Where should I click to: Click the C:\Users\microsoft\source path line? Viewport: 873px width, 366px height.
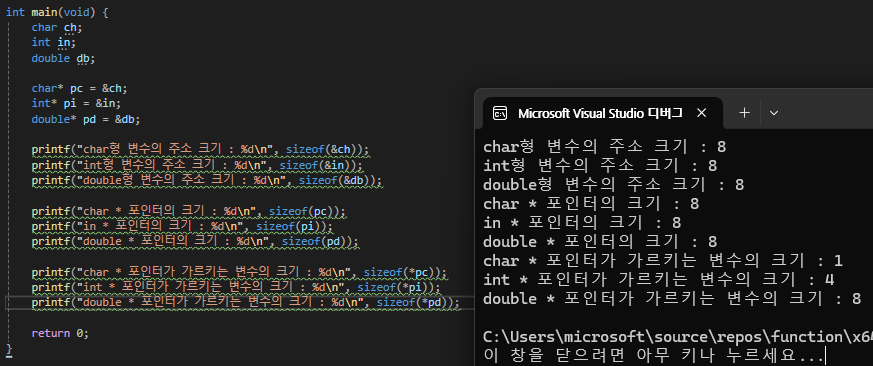pyautogui.click(x=678, y=337)
